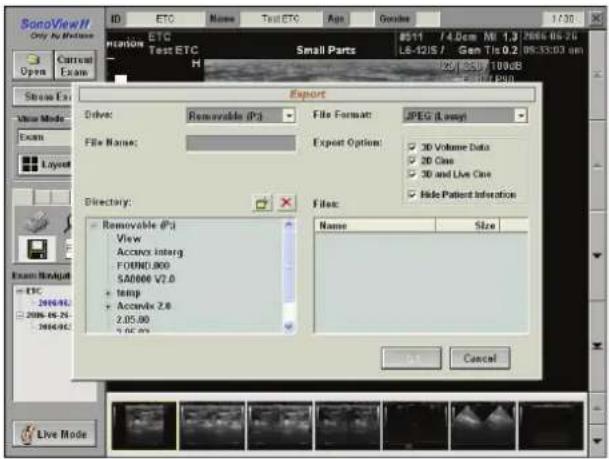Click the Live Mode probe icon

pyautogui.click(x=28, y=434)
